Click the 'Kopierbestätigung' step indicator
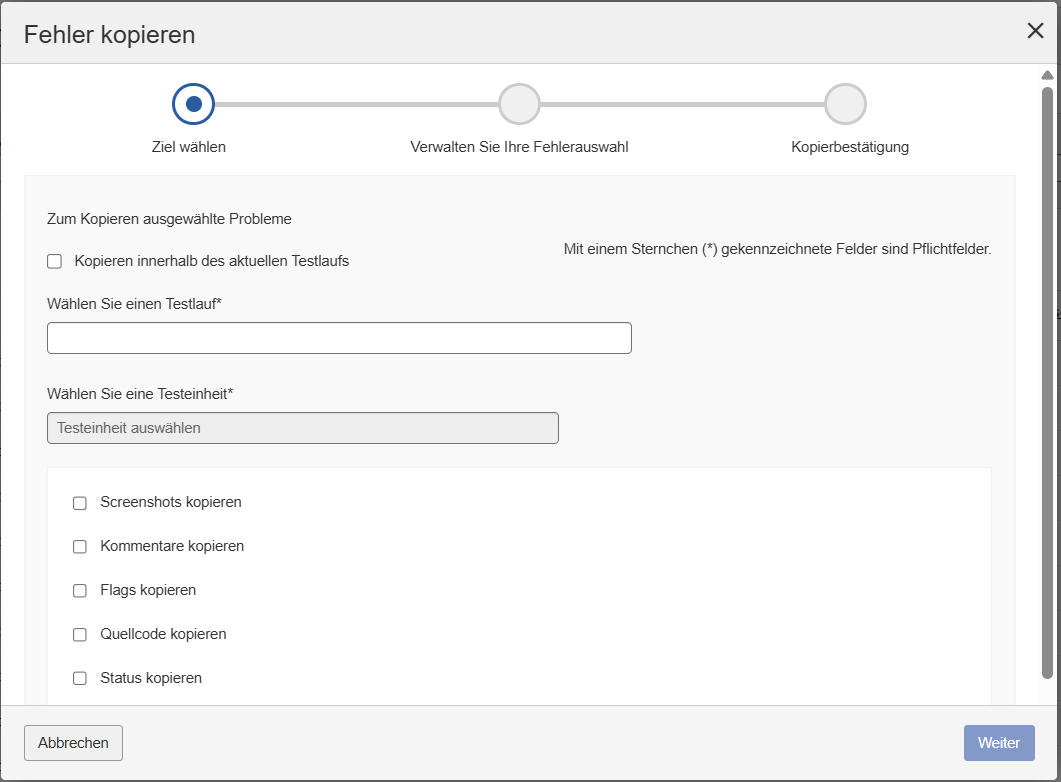1061x782 pixels. pyautogui.click(x=846, y=103)
